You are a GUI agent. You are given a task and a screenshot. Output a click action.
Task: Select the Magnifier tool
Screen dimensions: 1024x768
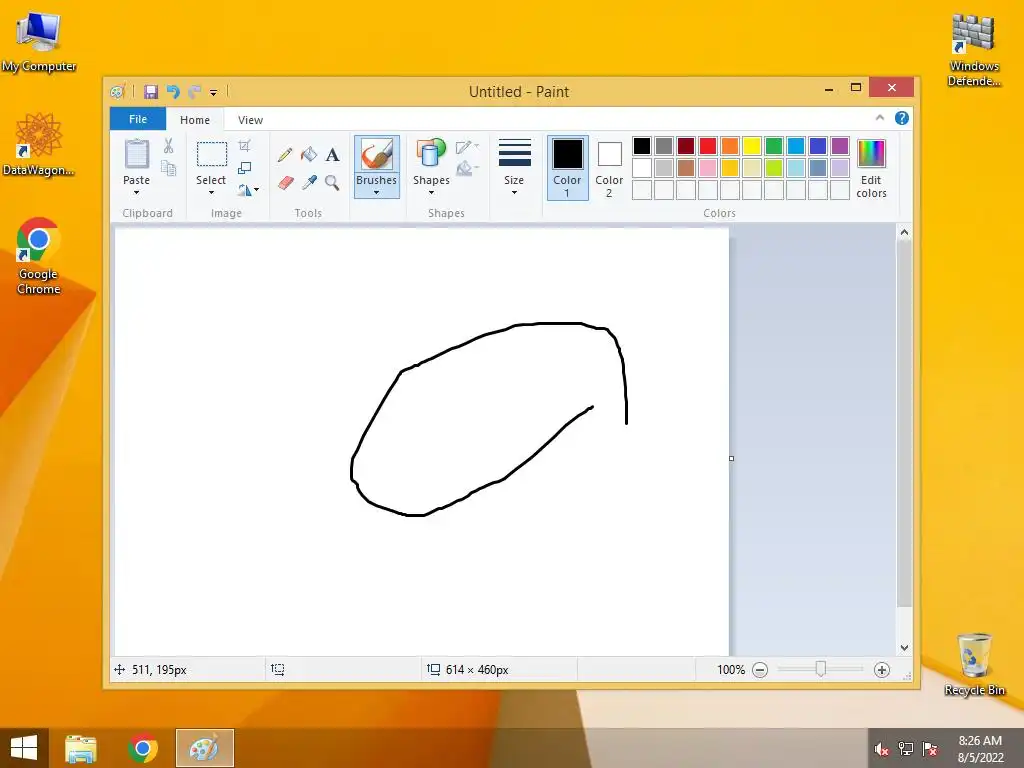click(x=332, y=182)
